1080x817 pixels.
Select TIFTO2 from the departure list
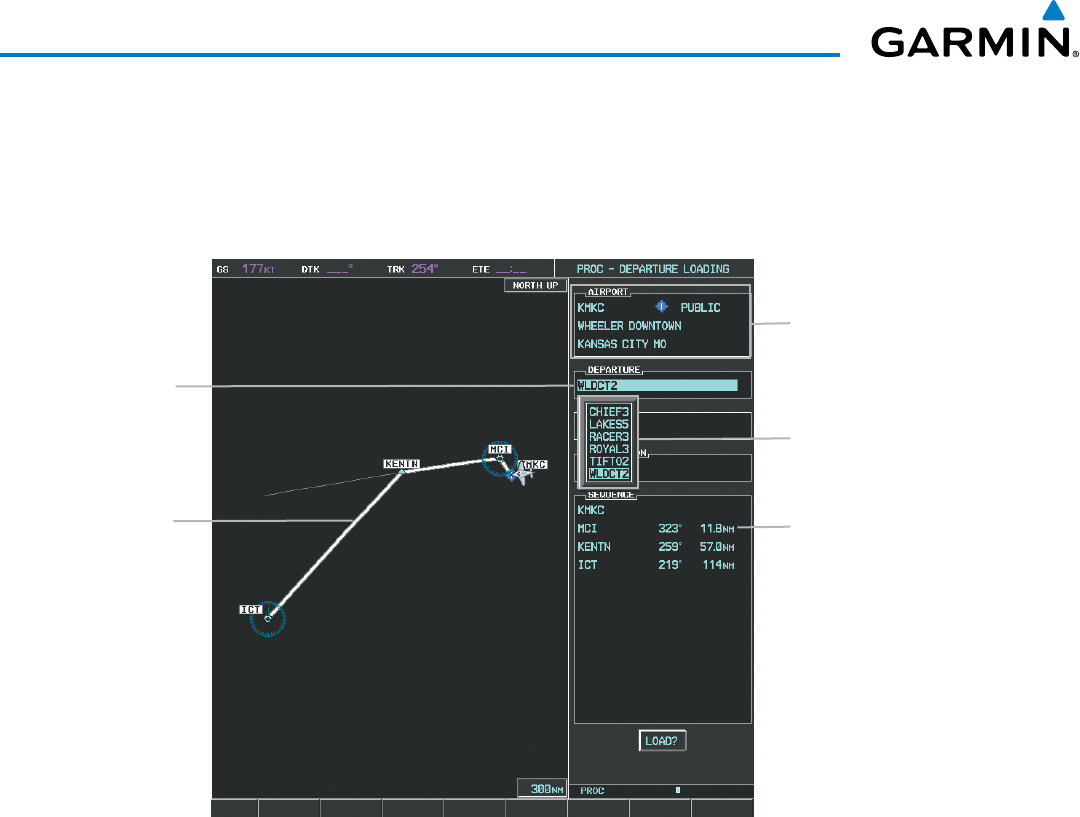click(x=609, y=462)
